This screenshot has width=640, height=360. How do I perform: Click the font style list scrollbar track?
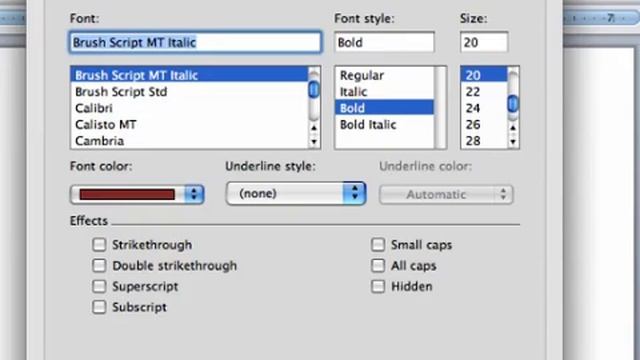[440, 108]
